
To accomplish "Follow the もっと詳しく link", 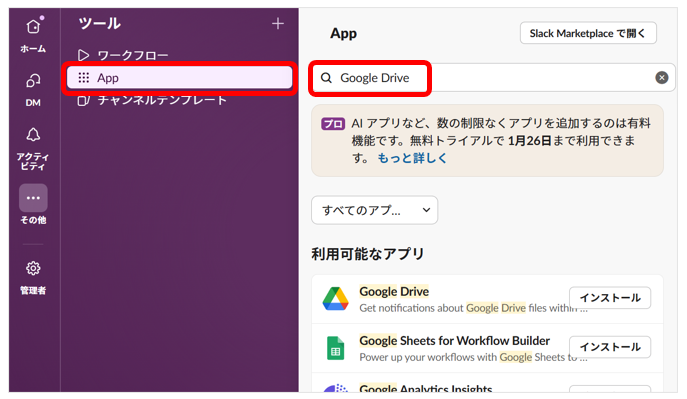I will pyautogui.click(x=412, y=158).
